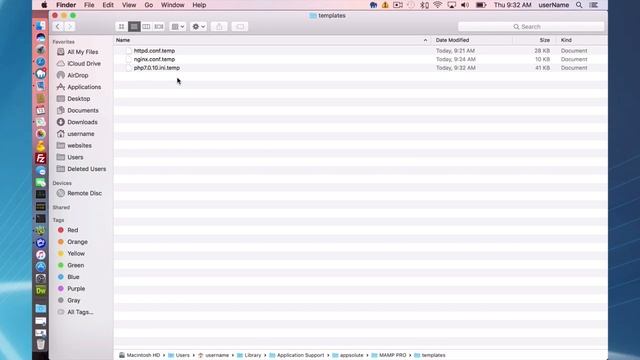The image size is (640, 360).
Task: Open Deleted Users folder in sidebar
Action: 86,169
